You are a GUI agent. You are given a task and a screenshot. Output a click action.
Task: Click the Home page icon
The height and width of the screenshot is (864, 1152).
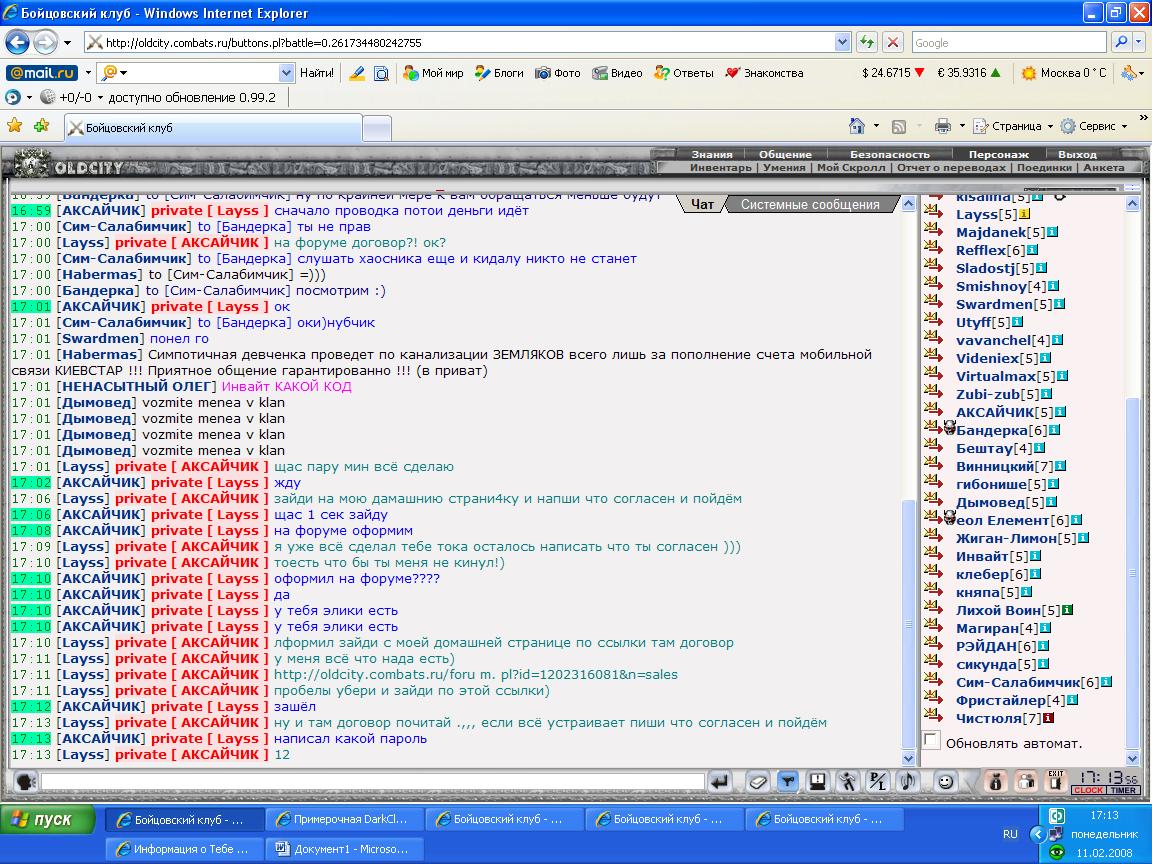click(857, 126)
